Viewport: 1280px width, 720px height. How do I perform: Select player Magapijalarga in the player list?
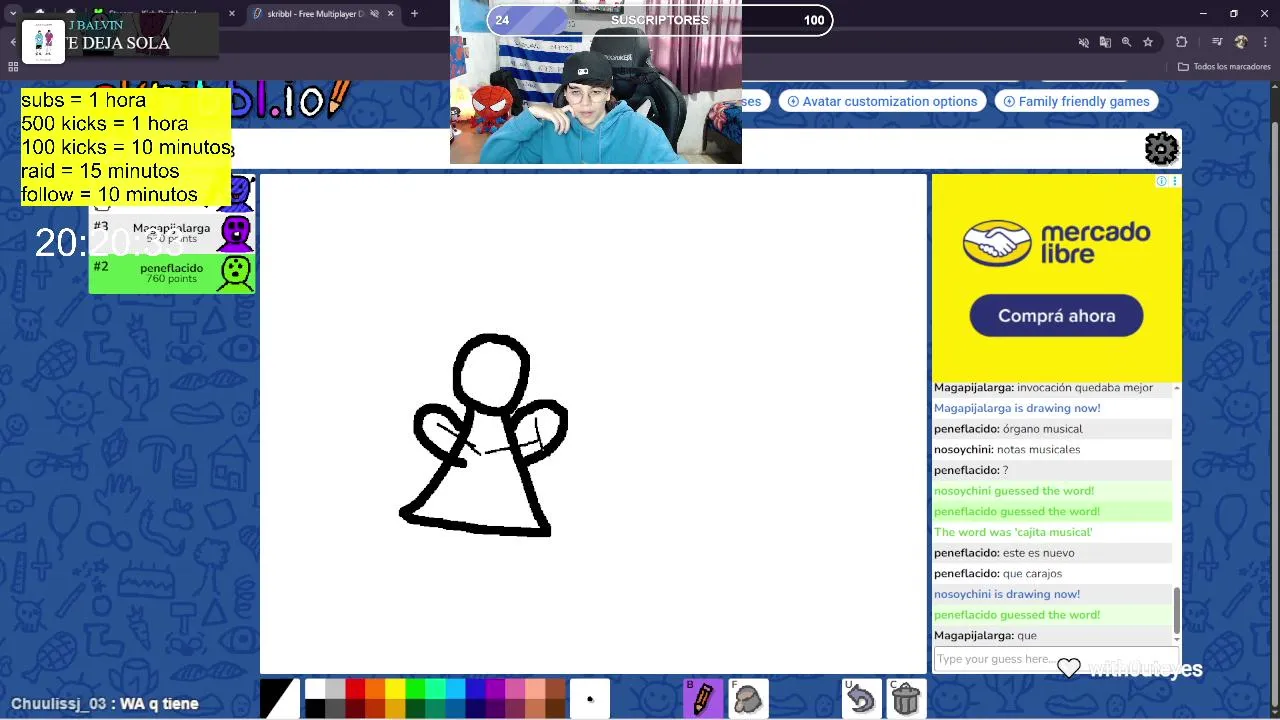click(x=172, y=234)
